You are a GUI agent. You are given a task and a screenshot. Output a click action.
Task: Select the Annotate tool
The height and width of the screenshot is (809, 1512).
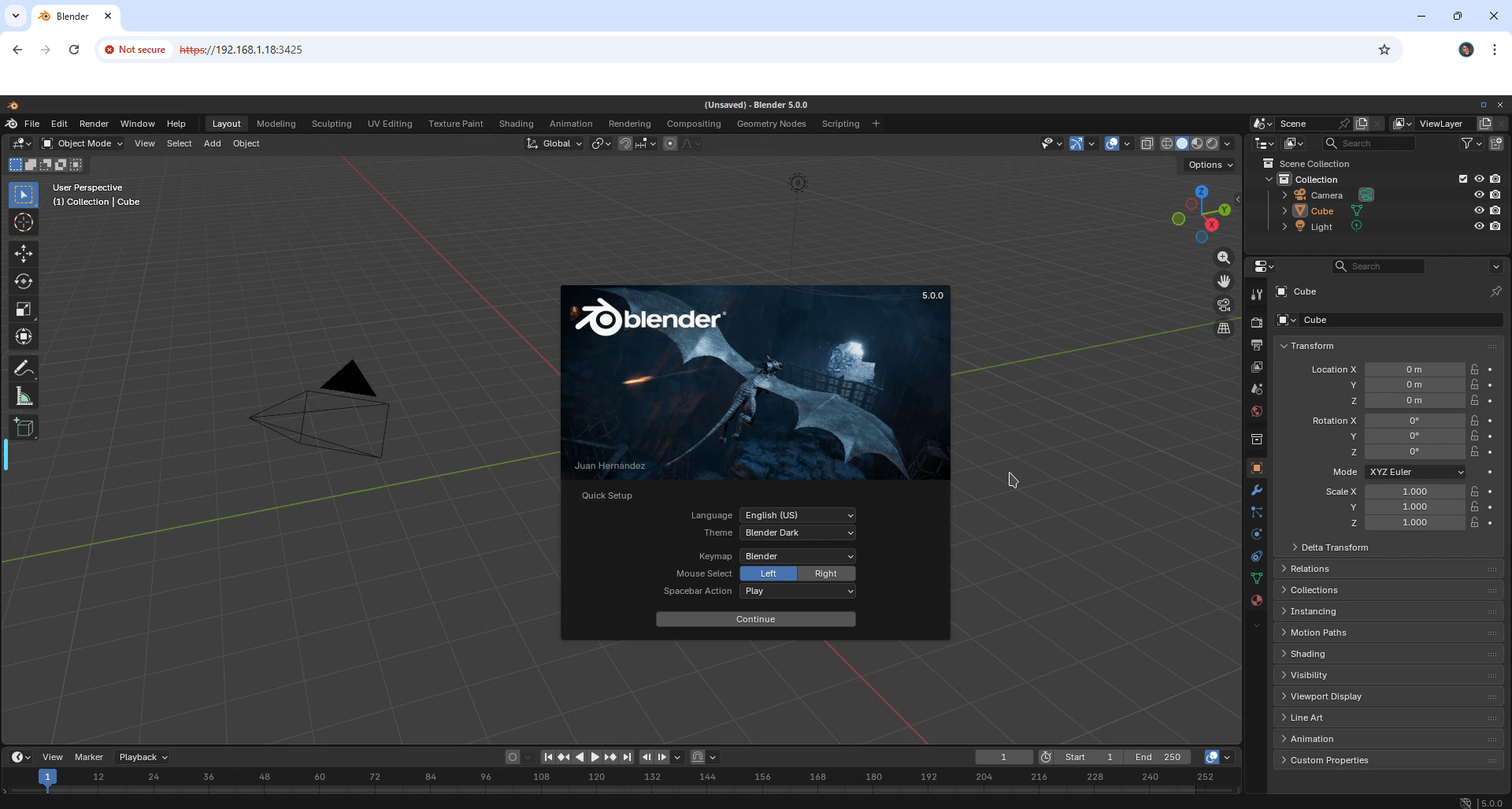[x=24, y=367]
